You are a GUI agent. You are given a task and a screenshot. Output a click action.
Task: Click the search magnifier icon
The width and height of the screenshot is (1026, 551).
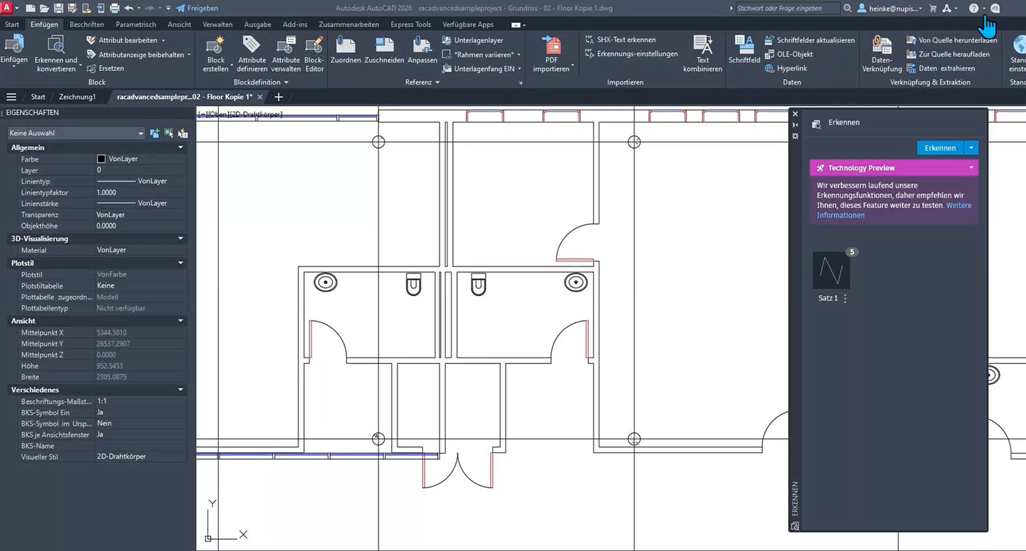847,9
